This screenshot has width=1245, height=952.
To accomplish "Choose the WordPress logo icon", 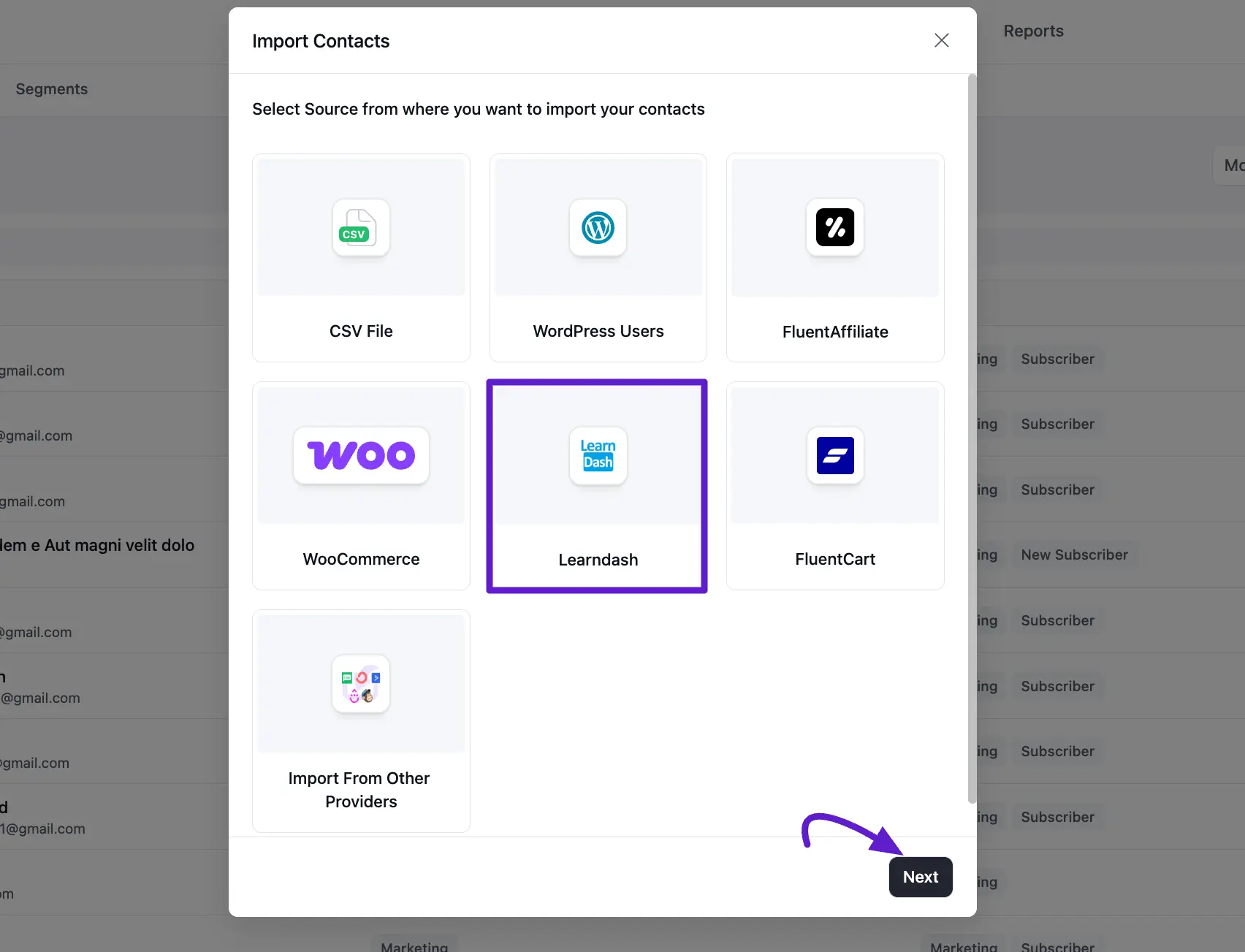I will [x=598, y=227].
